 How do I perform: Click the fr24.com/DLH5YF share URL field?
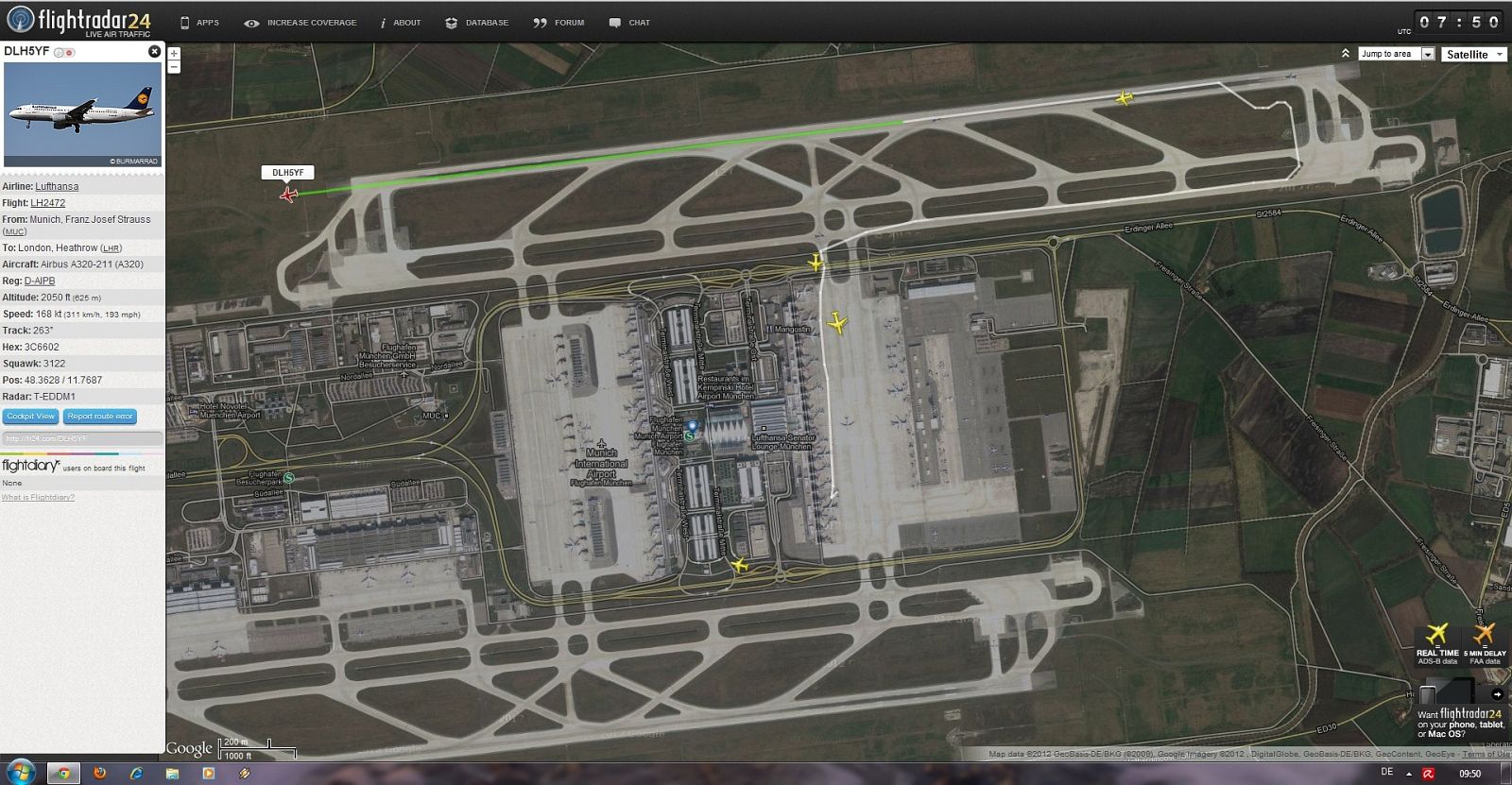click(82, 438)
